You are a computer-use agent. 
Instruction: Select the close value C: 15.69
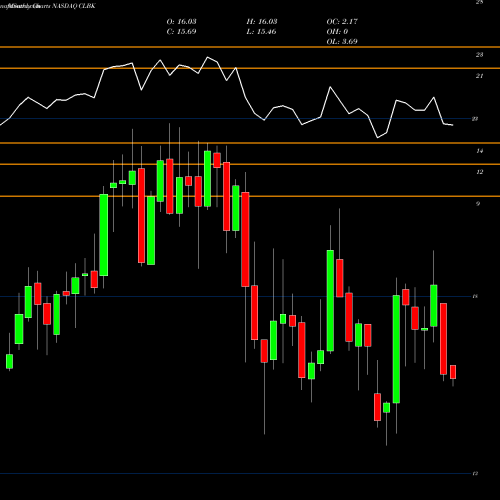tap(181, 32)
